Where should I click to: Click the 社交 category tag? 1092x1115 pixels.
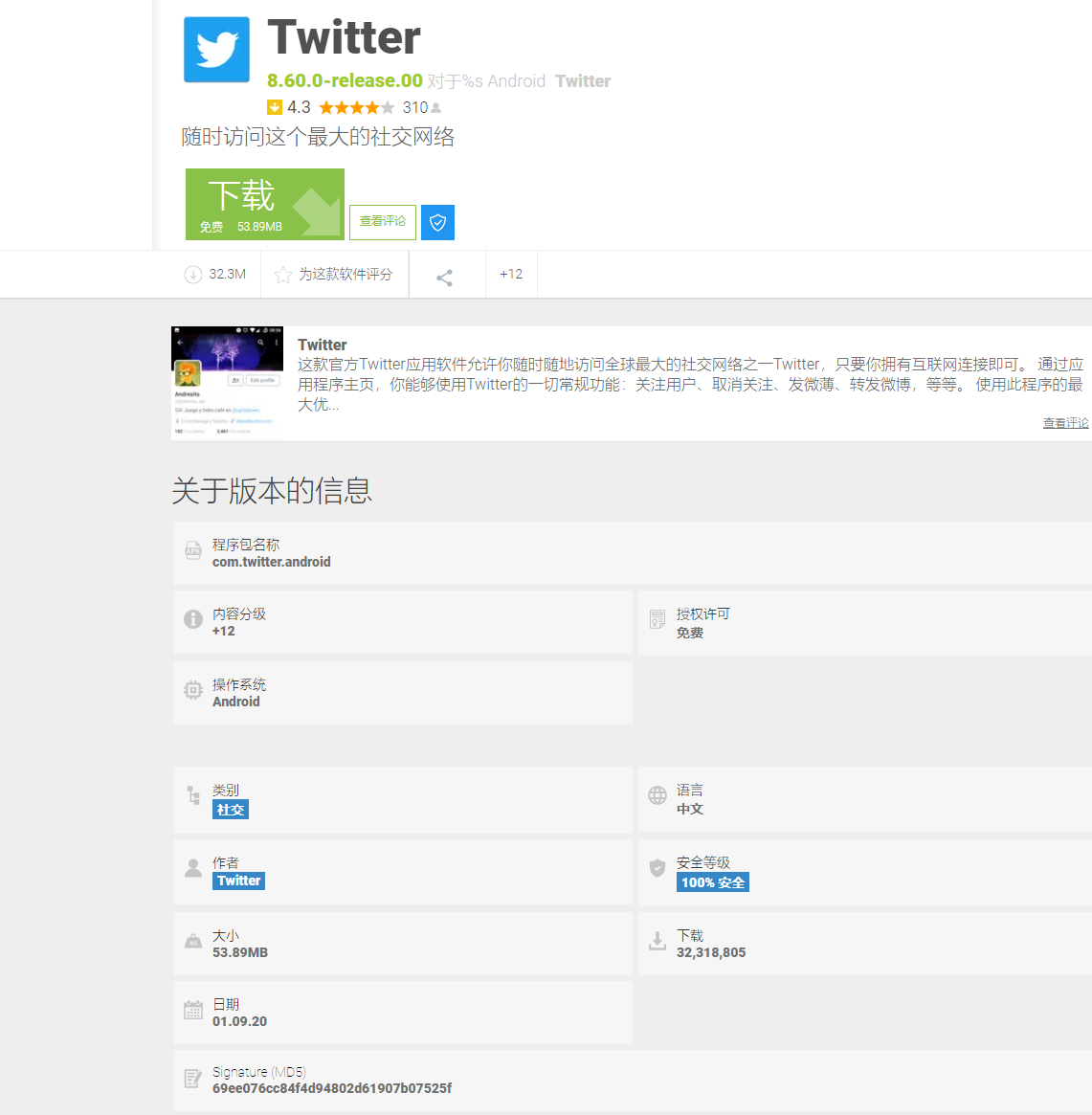(231, 810)
